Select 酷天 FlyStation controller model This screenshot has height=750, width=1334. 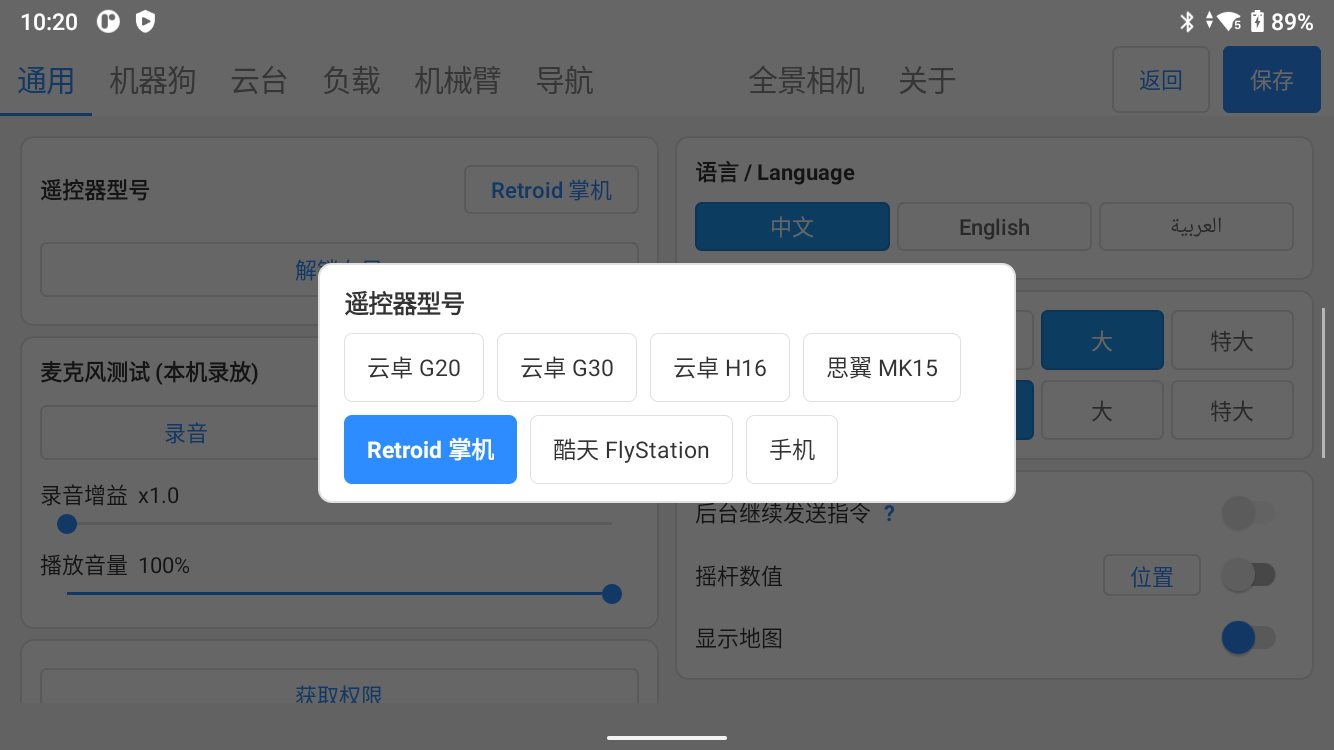[x=631, y=450]
